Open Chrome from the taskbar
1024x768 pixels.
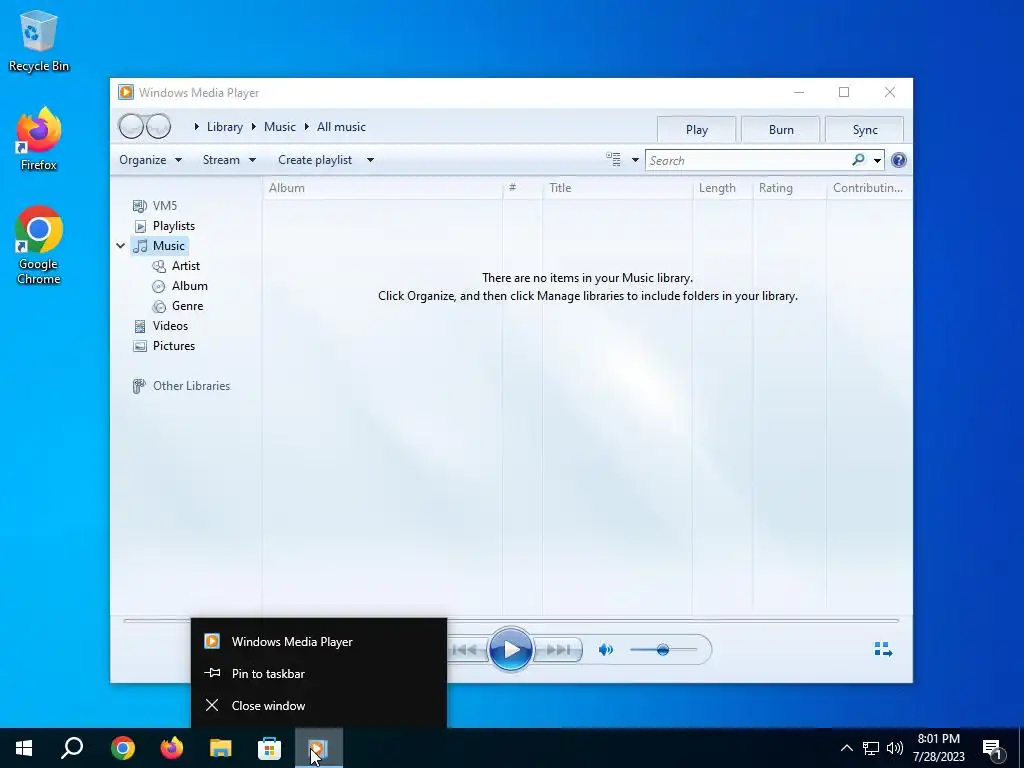click(123, 748)
